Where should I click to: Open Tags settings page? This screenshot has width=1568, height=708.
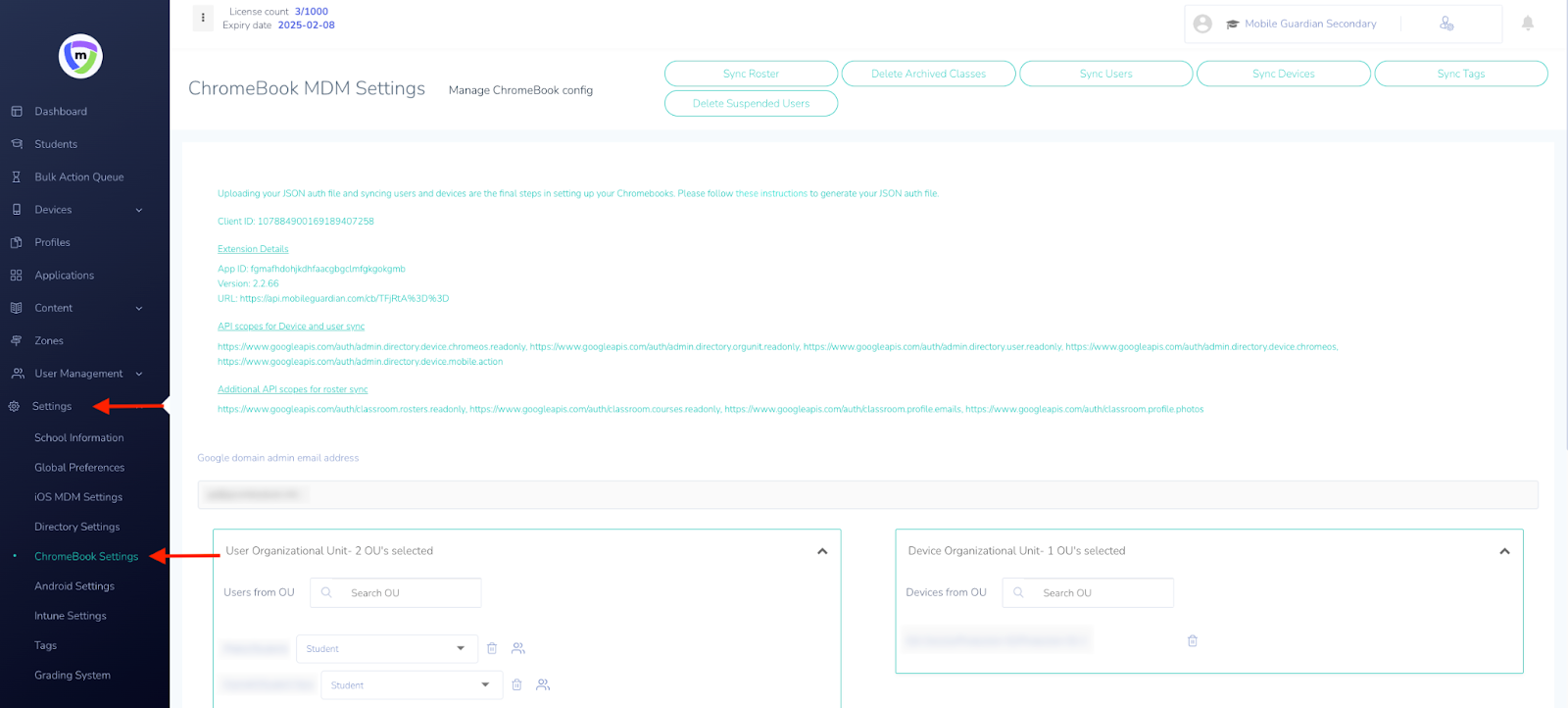46,645
